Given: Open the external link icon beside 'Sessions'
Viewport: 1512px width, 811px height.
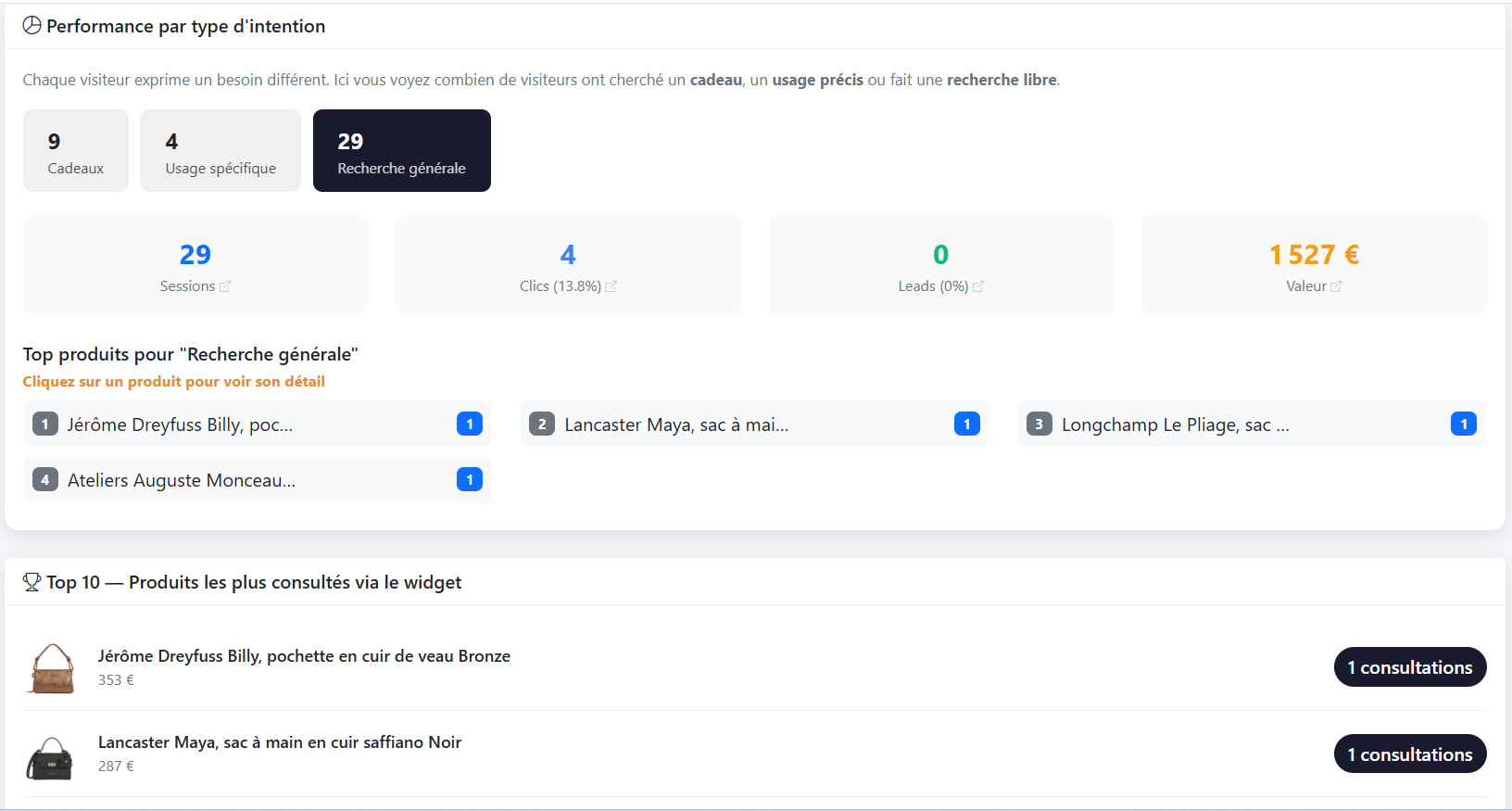Looking at the screenshot, I should pyautogui.click(x=225, y=286).
